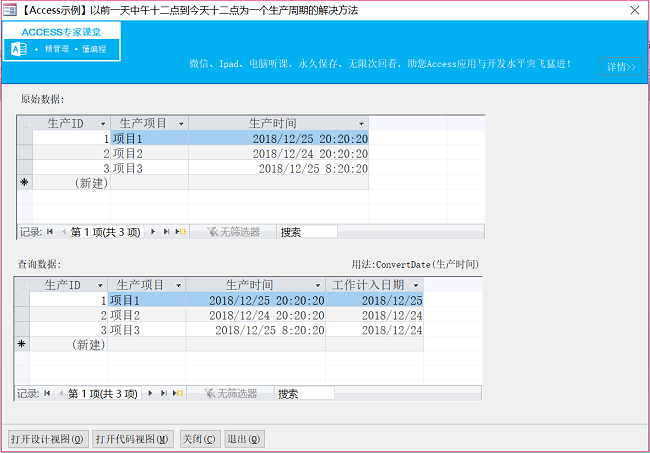Click 打开代码视图(M) button

click(x=132, y=439)
